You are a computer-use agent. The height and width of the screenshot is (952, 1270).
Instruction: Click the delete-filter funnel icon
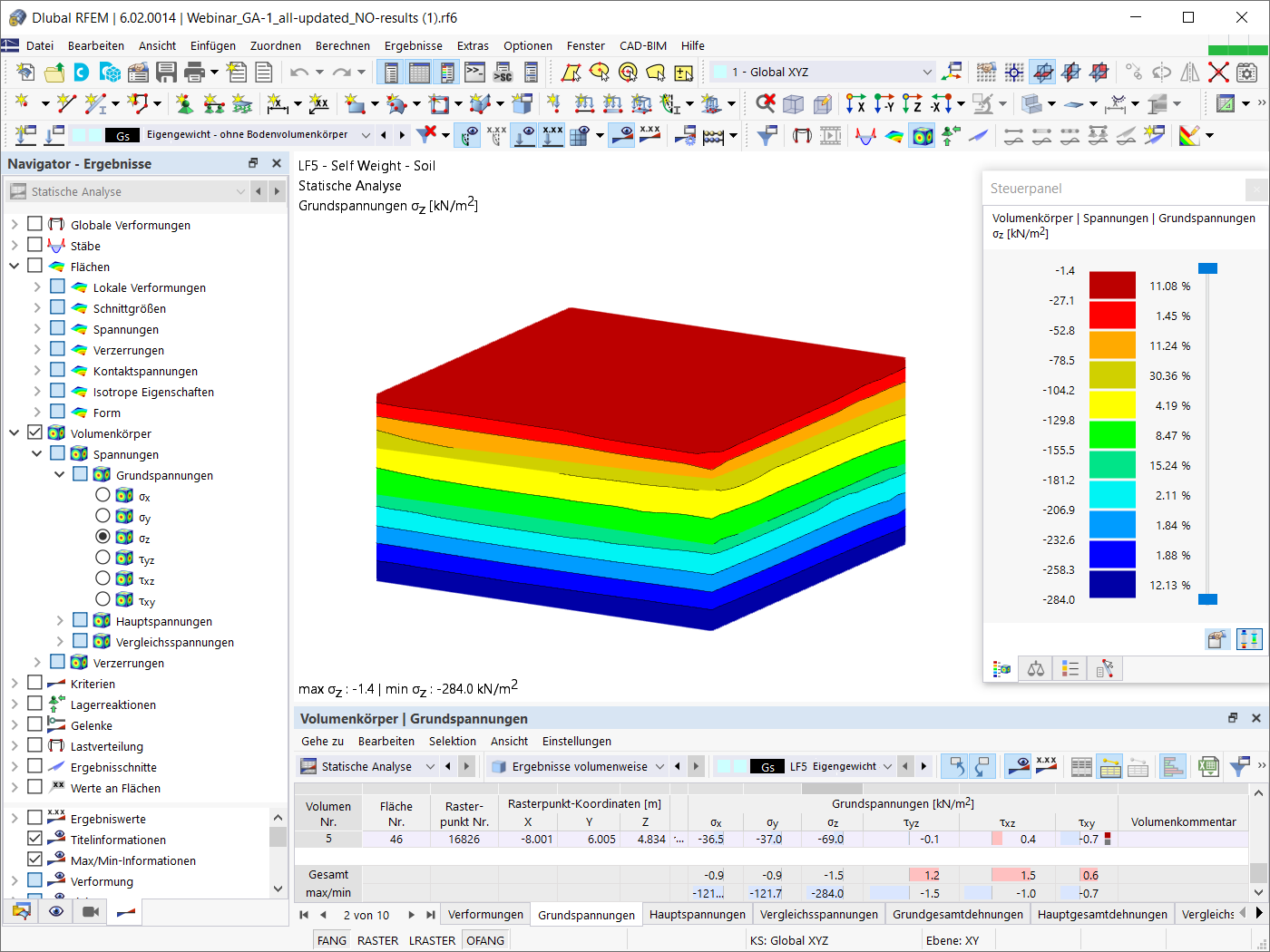click(x=425, y=135)
